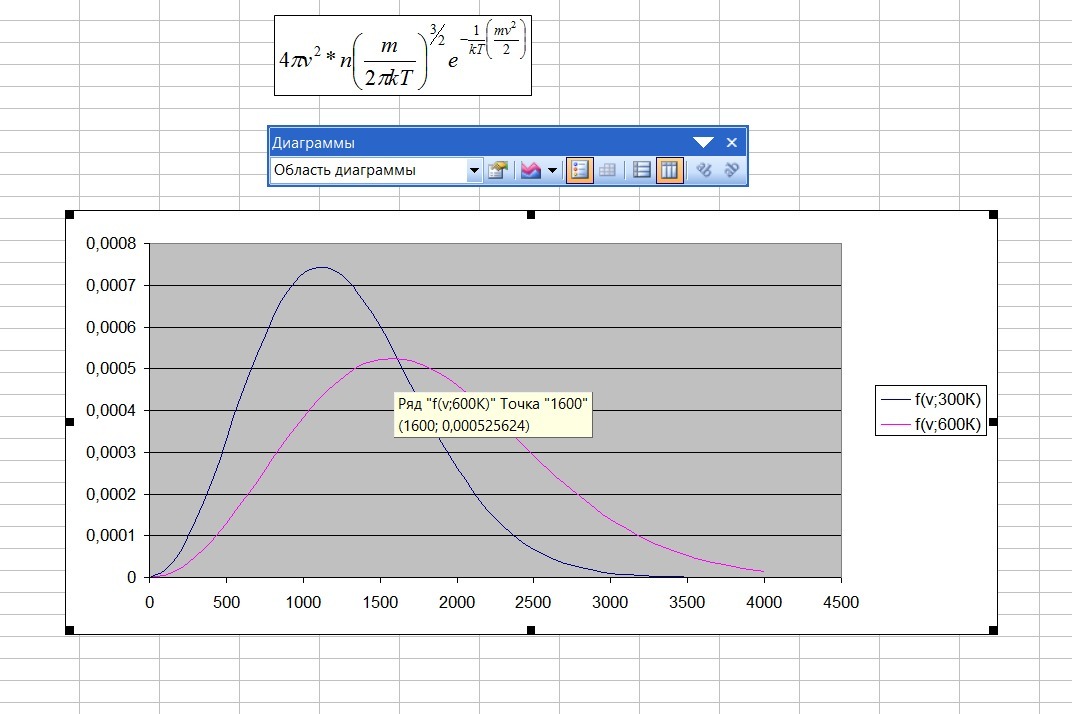
Task: Click the horizontal axis label 2500
Action: coord(533,602)
